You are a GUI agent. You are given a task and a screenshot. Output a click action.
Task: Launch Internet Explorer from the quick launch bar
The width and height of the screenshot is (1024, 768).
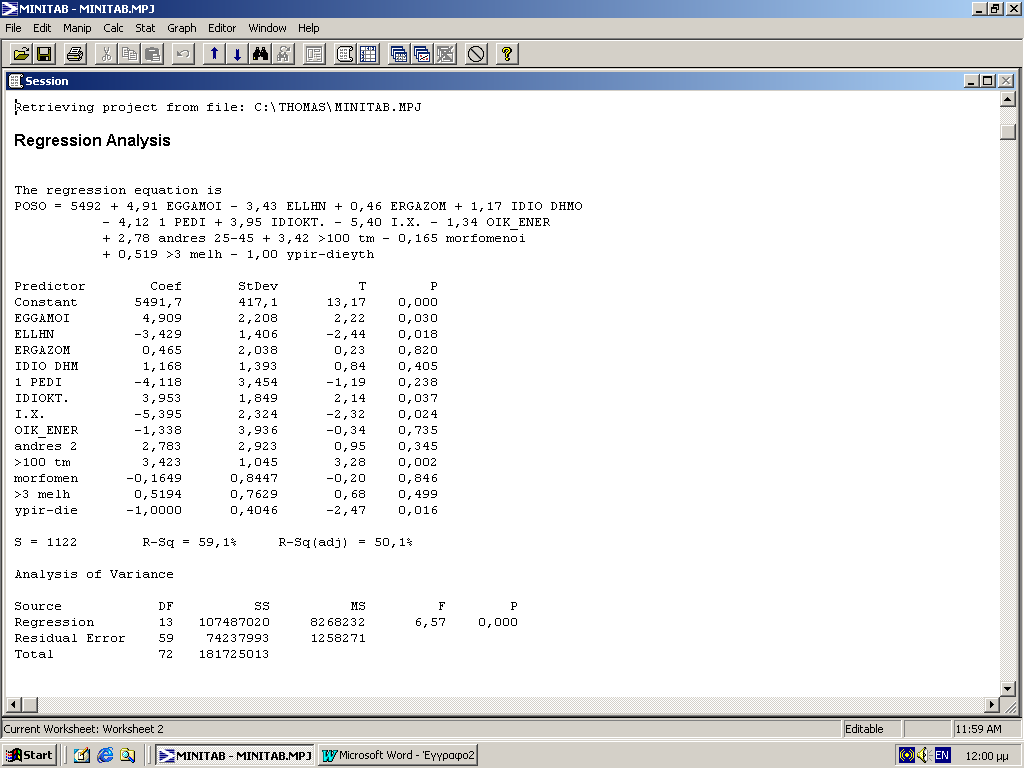click(105, 755)
